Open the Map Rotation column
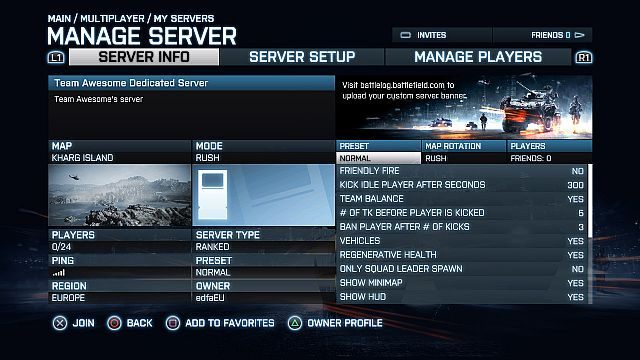 point(464,146)
